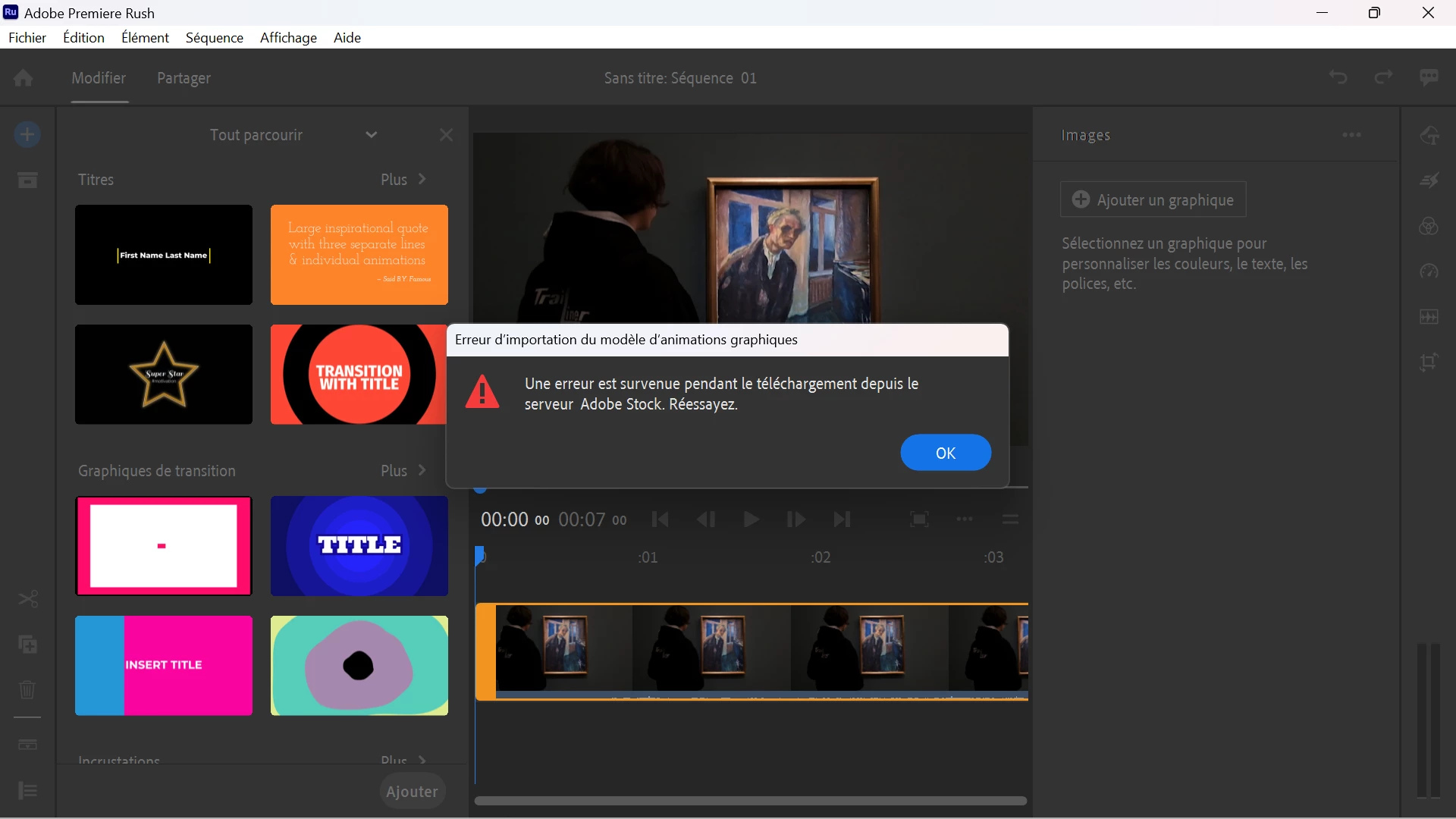Open the crop and rotate panel icon
This screenshot has width=1456, height=819.
tap(1429, 362)
